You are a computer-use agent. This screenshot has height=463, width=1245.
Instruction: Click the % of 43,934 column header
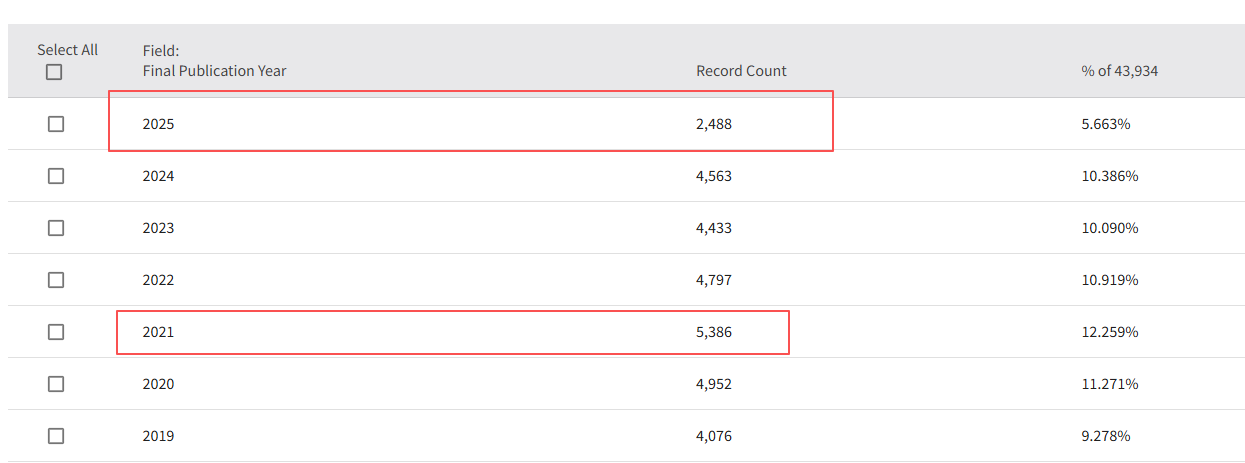point(1119,71)
